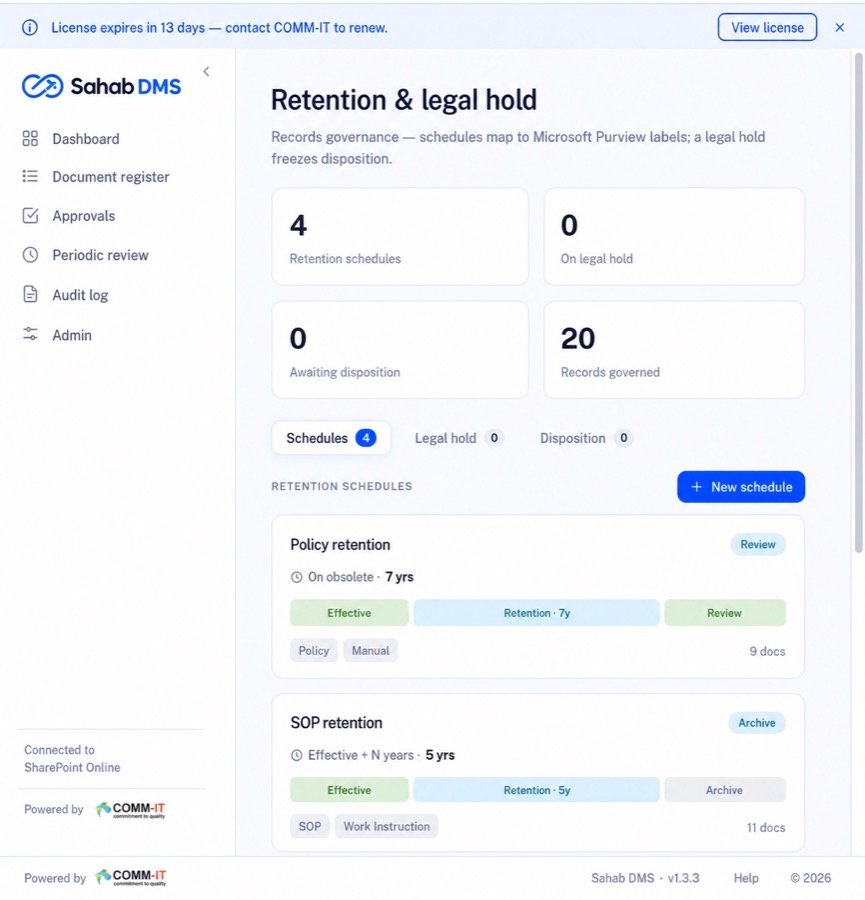Viewport: 865px width, 900px height.
Task: Click the Sahab DMS v1.3.3 version text
Action: (x=645, y=878)
